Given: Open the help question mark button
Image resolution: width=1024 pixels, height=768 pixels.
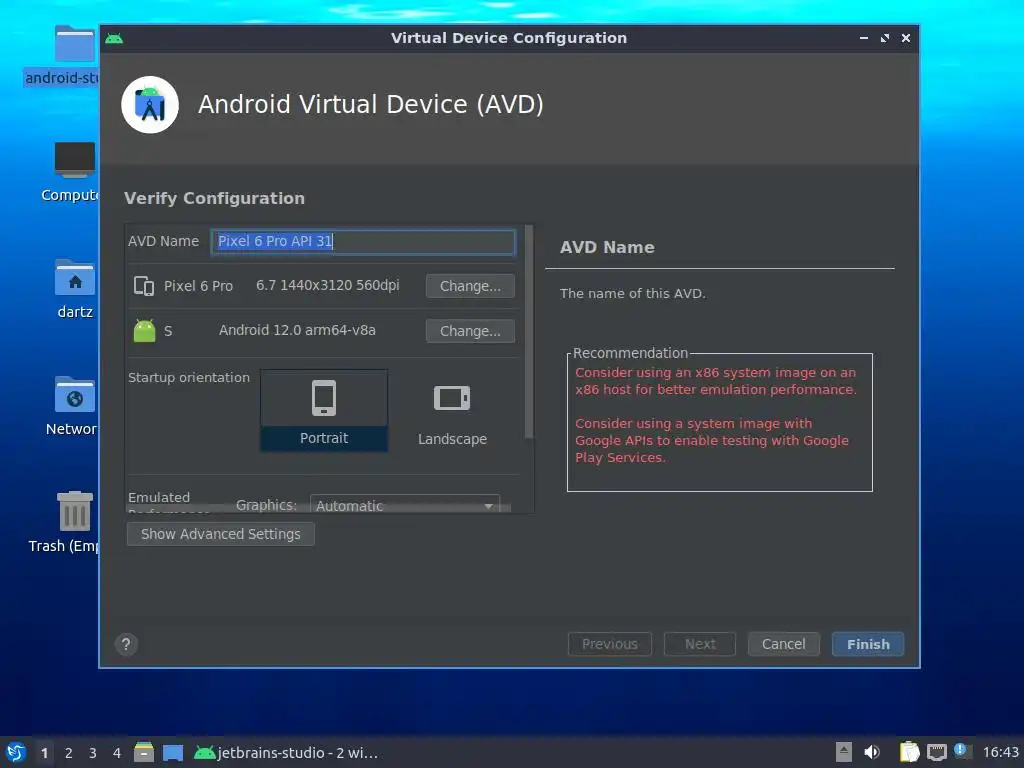Looking at the screenshot, I should click(x=126, y=645).
